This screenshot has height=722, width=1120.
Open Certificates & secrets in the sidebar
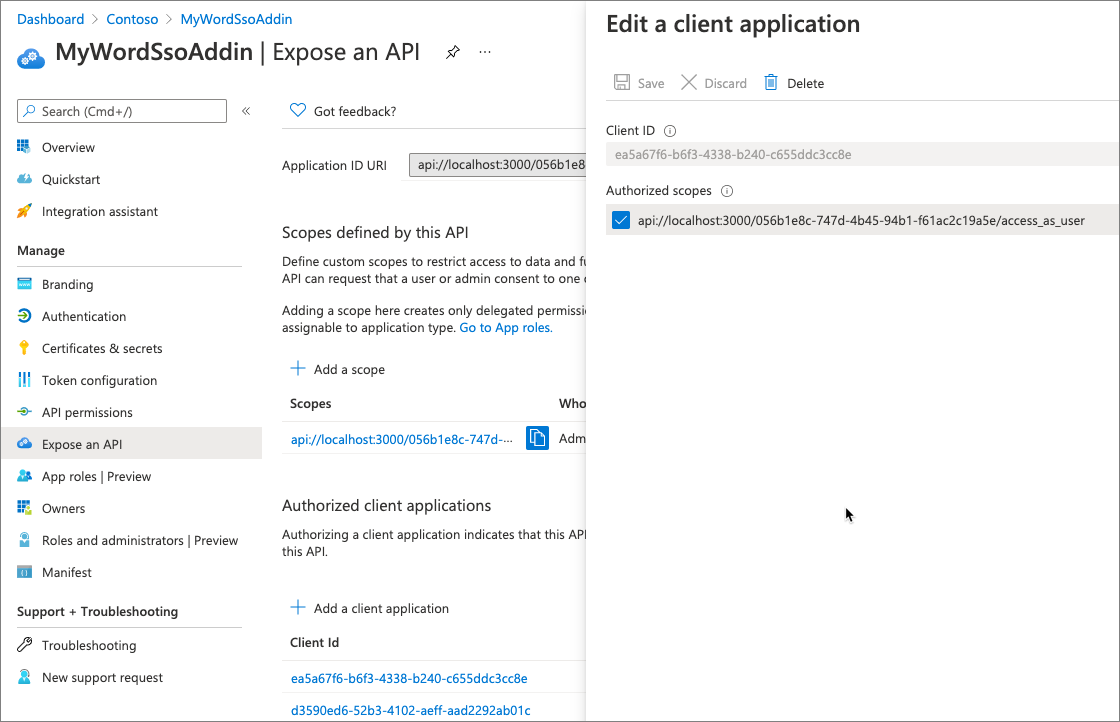coord(102,349)
